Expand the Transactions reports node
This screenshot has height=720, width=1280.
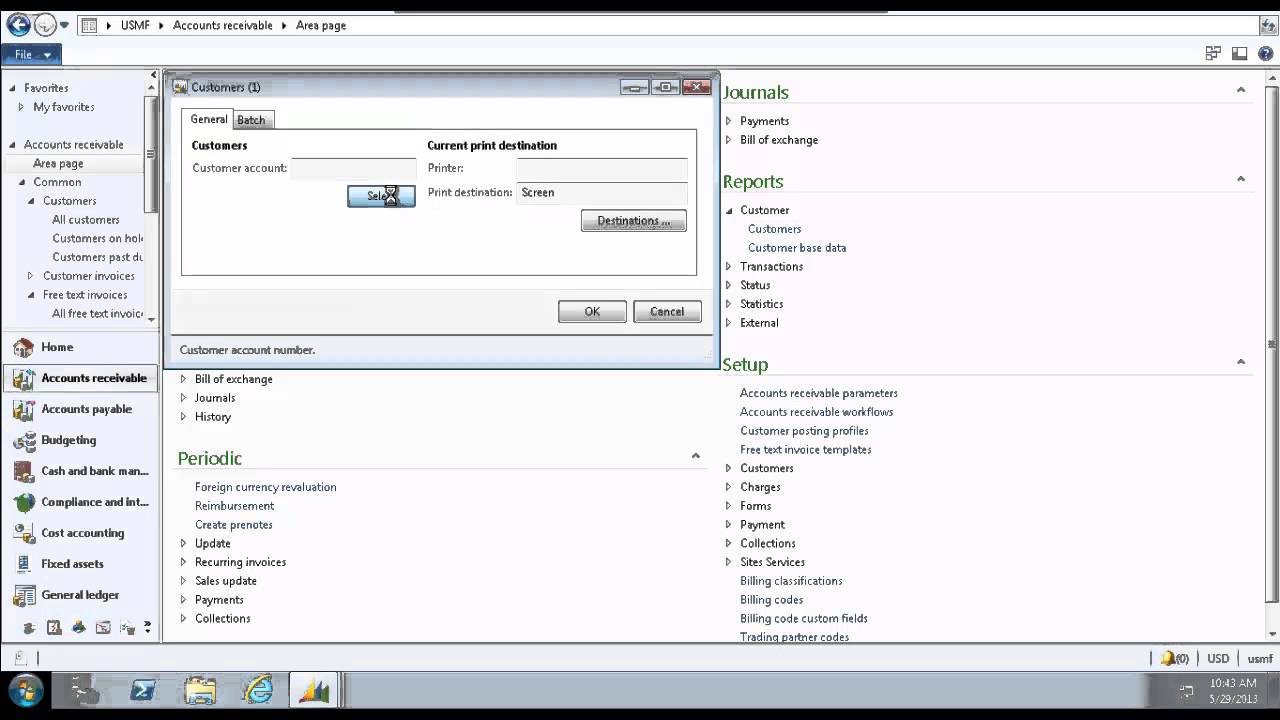click(x=728, y=267)
